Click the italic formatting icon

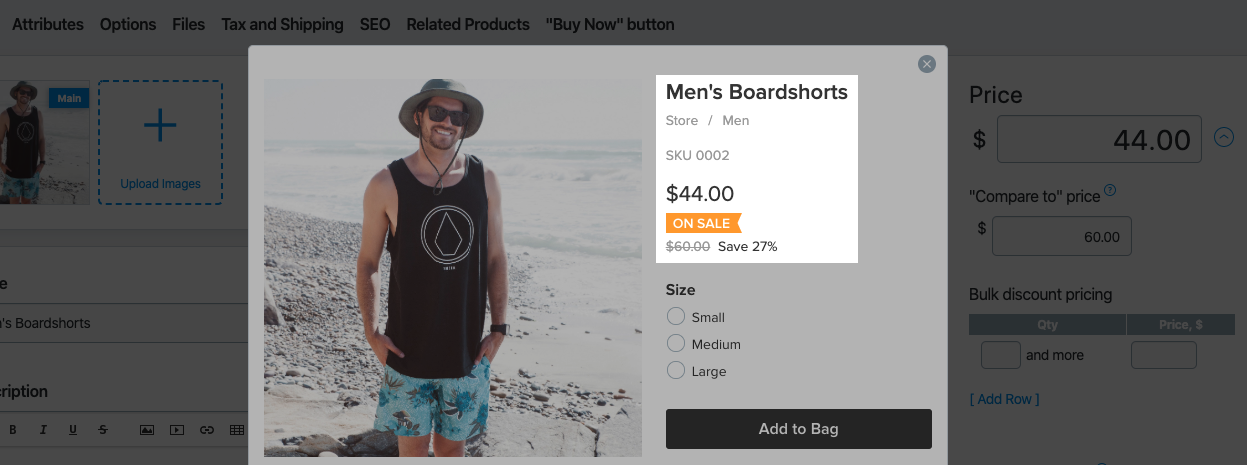[x=43, y=430]
